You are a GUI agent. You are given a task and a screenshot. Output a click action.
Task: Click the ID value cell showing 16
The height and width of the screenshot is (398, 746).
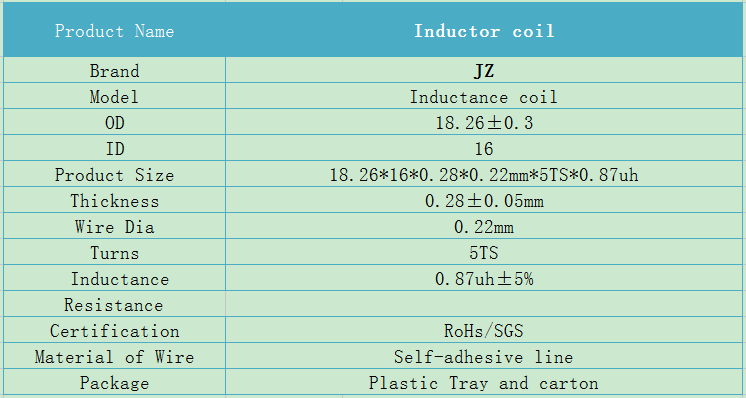[484, 148]
